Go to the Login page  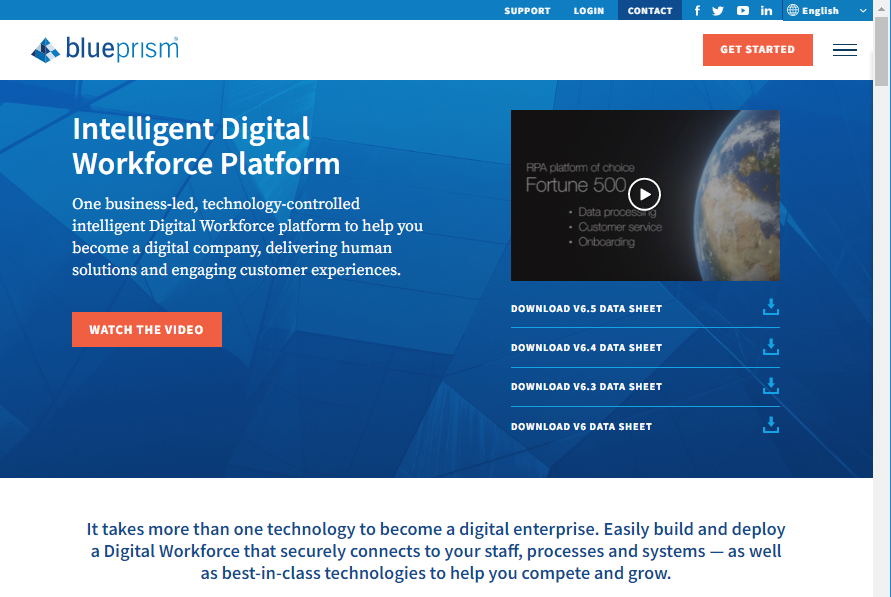[589, 11]
